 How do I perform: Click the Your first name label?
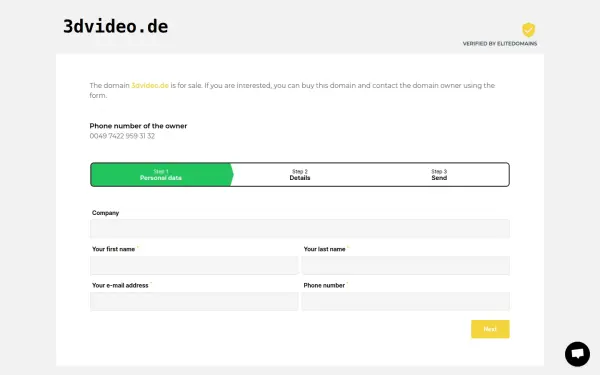click(x=113, y=249)
